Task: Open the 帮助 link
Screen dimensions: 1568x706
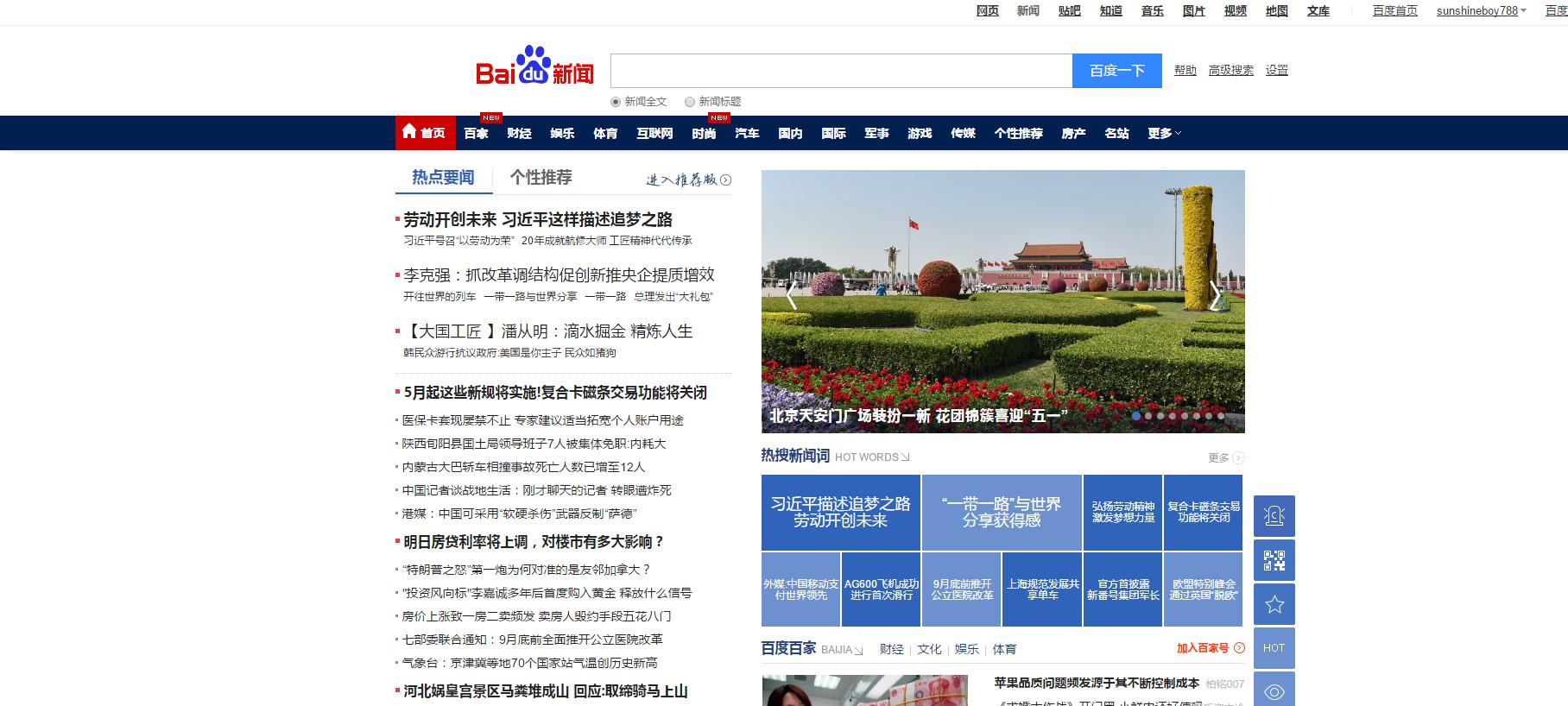Action: pyautogui.click(x=1185, y=70)
